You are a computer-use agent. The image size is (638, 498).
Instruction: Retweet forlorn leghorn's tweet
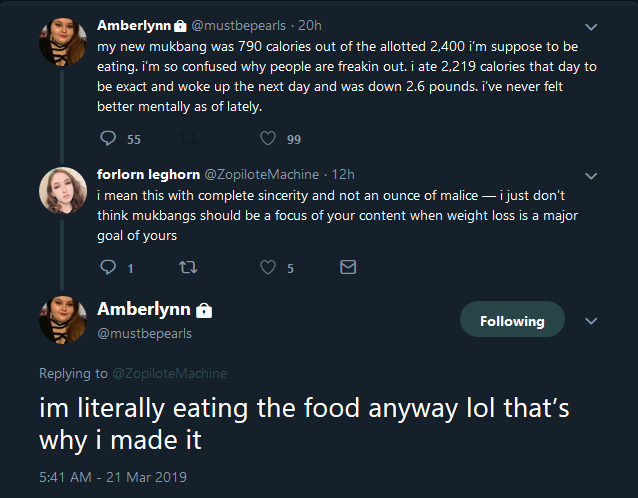click(x=188, y=267)
